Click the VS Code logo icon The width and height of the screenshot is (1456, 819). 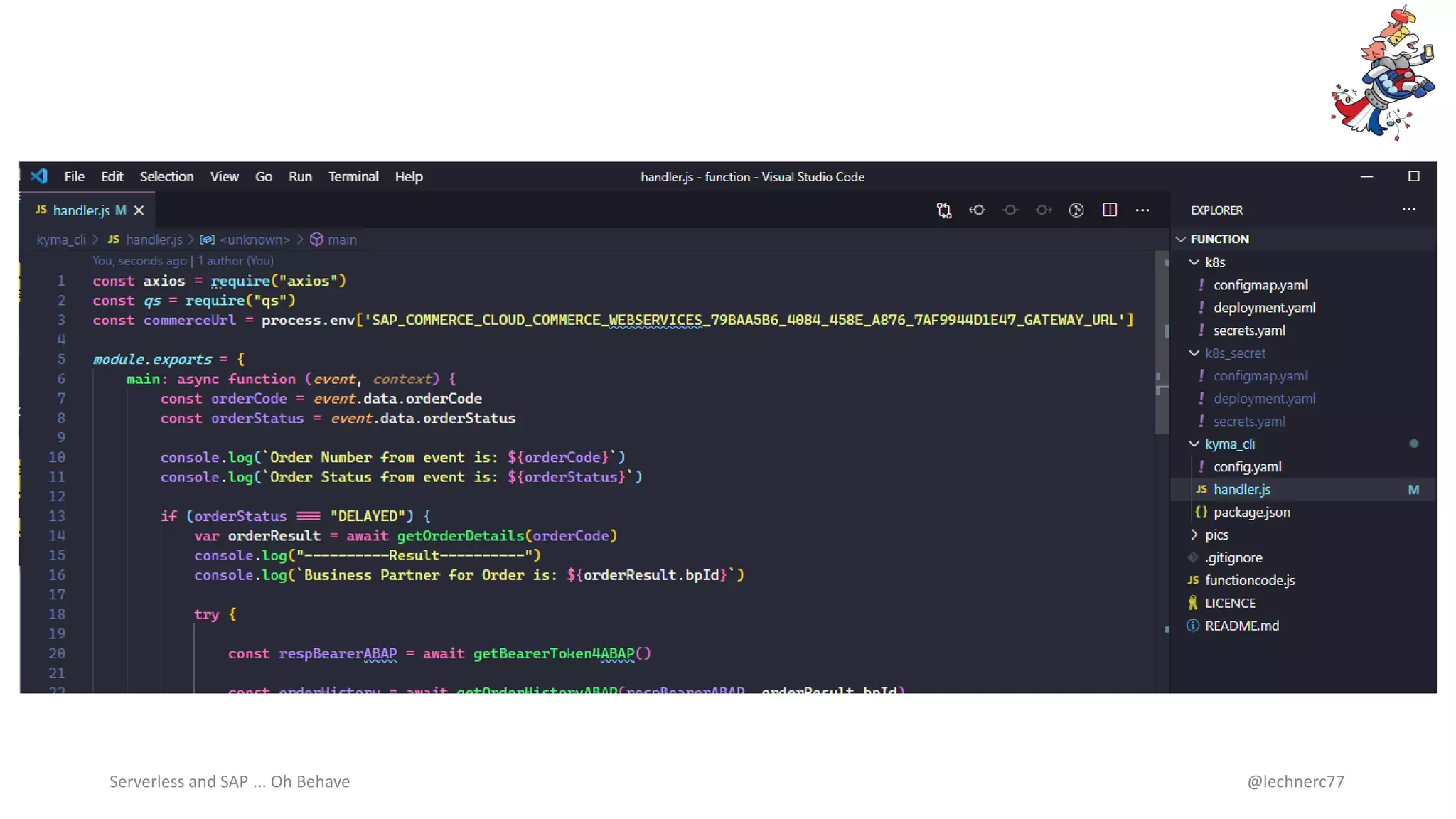(x=39, y=176)
